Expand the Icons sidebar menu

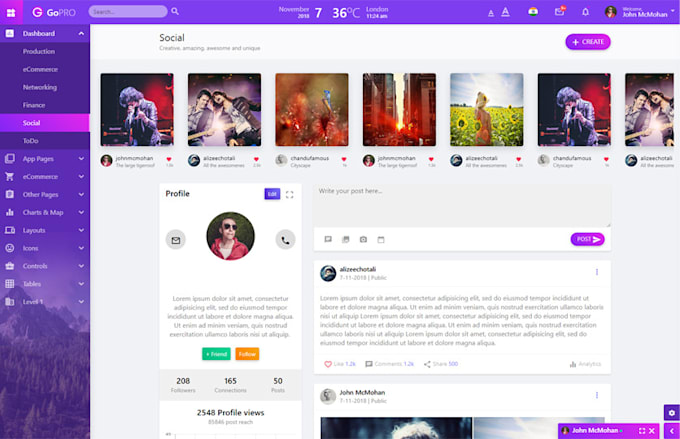[x=45, y=248]
